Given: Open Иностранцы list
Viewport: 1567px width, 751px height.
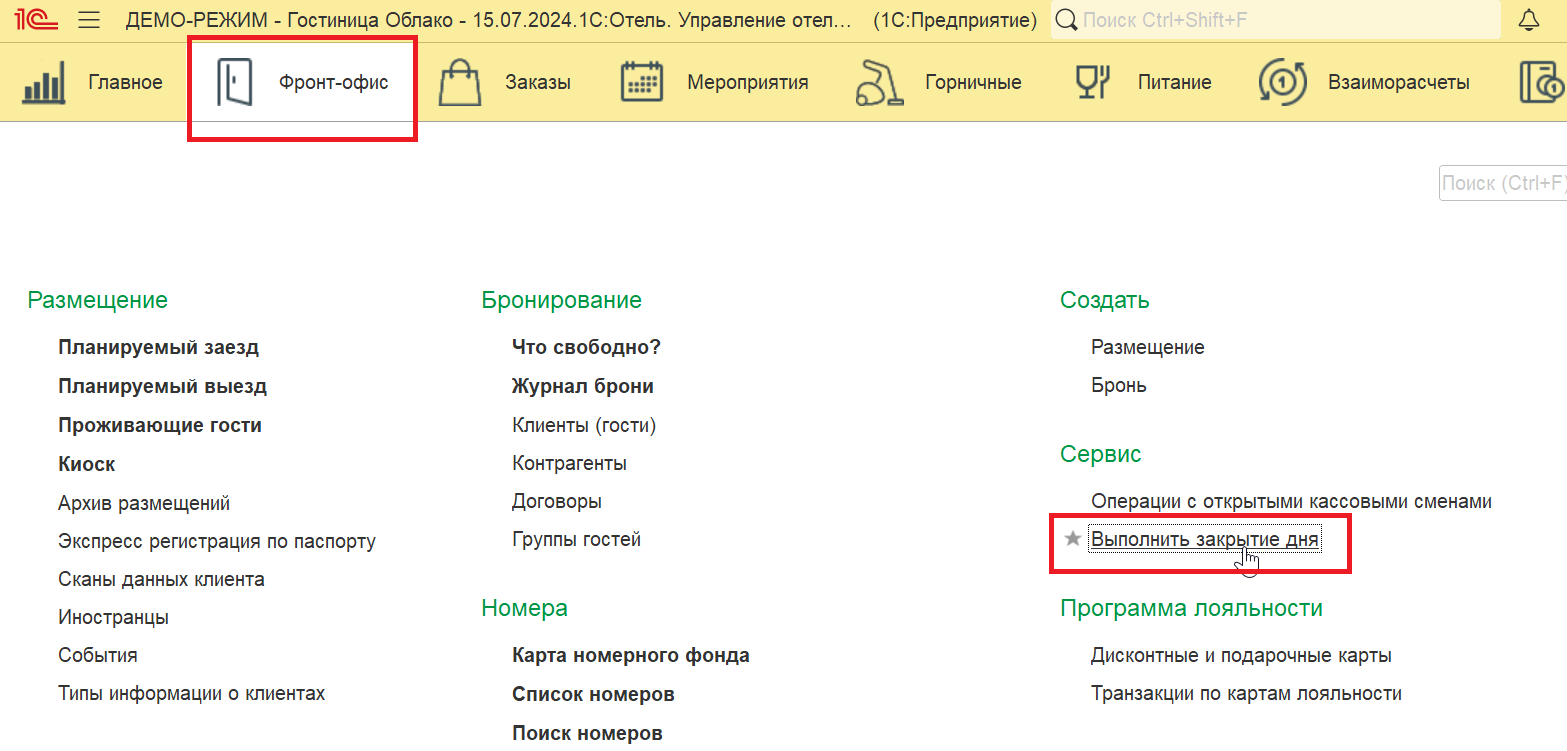Looking at the screenshot, I should point(113,617).
